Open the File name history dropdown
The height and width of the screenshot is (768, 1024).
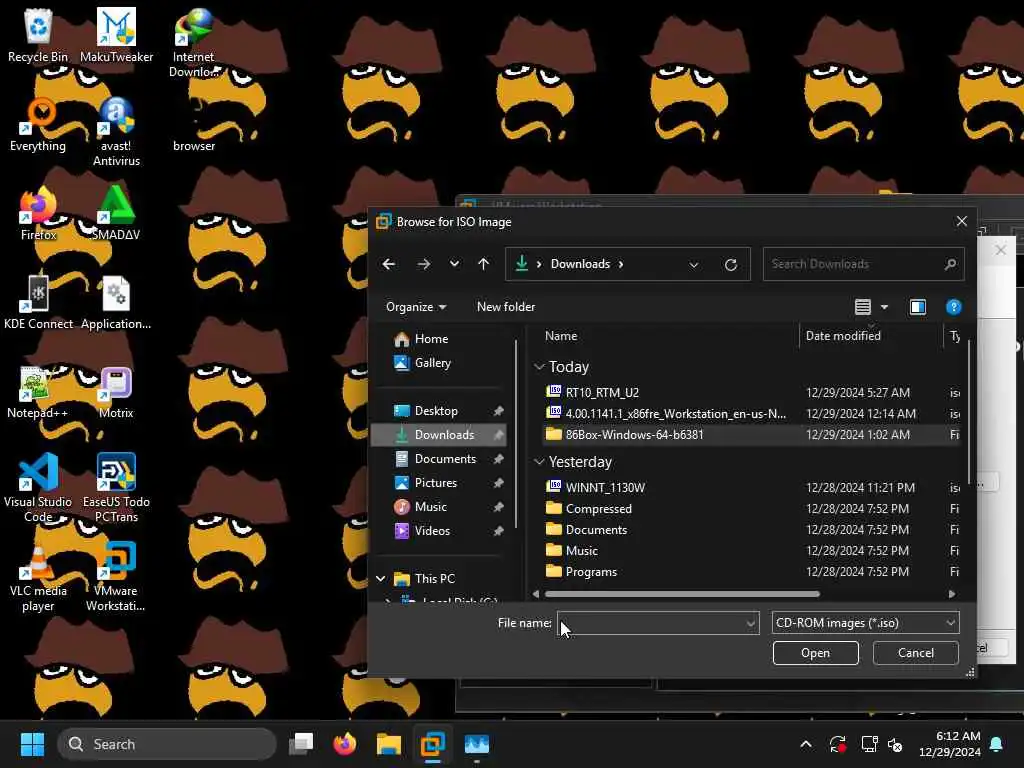(x=751, y=623)
